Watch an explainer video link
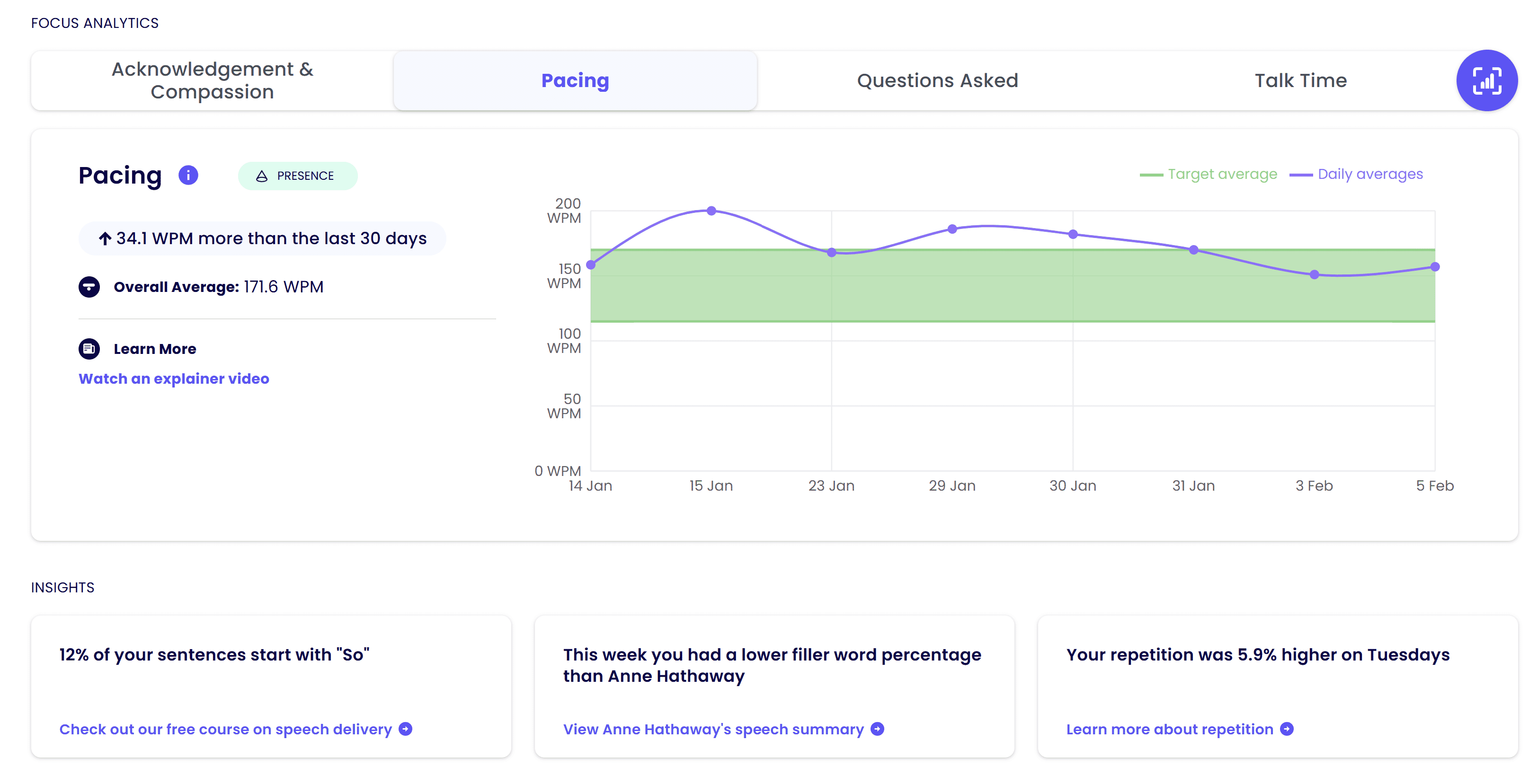Viewport: 1529px width, 784px height. [x=173, y=379]
